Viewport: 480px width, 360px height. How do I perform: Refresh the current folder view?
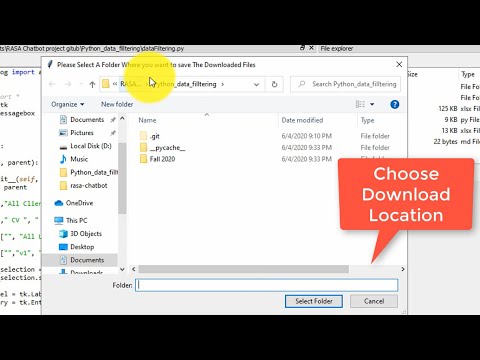(274, 84)
